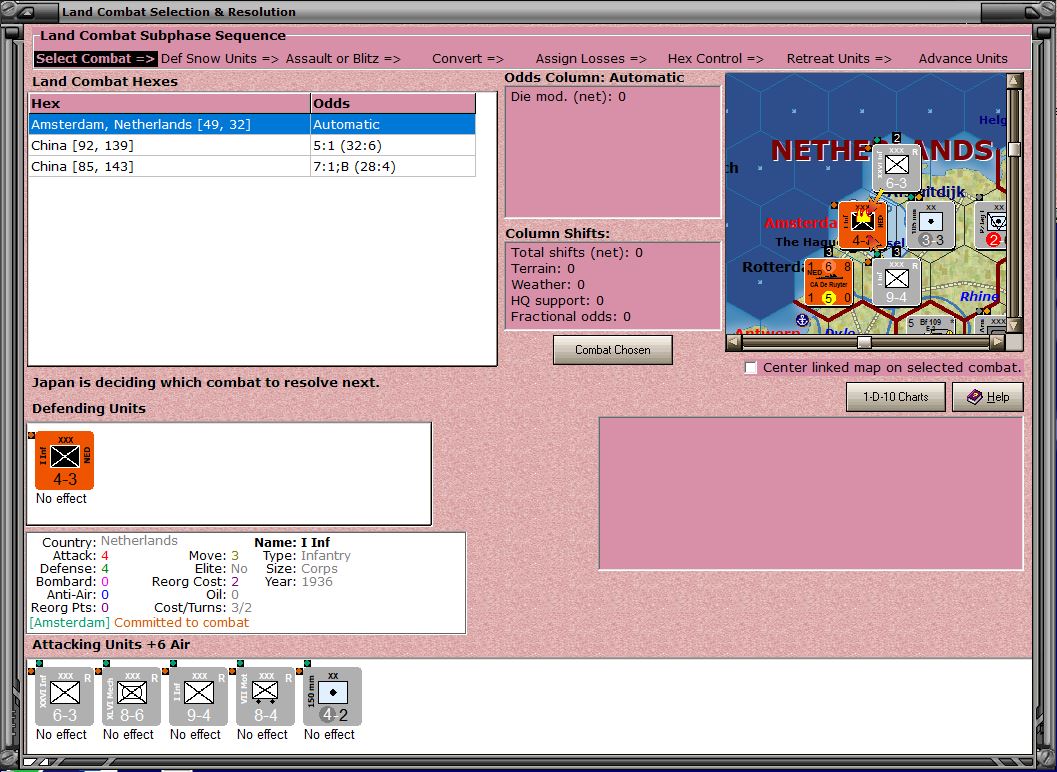Click paratroop counter with red 2 on map

[x=991, y=226]
